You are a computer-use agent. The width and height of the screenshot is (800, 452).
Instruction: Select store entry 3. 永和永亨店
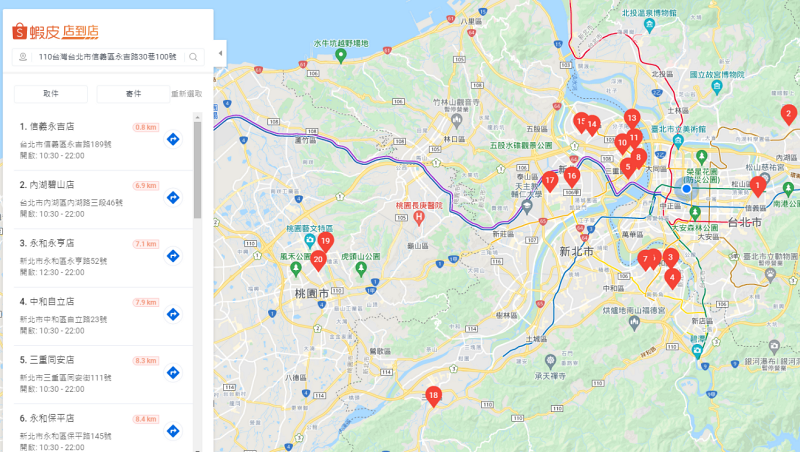tap(104, 258)
